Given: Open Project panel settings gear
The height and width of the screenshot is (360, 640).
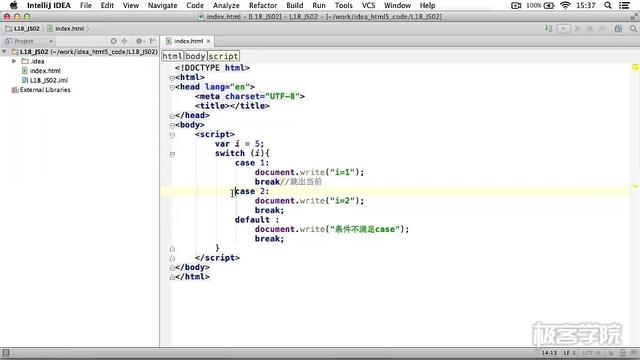Looking at the screenshot, I should point(140,41).
